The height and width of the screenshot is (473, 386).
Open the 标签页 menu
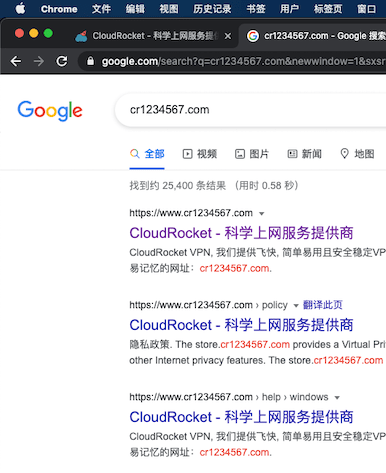(328, 9)
